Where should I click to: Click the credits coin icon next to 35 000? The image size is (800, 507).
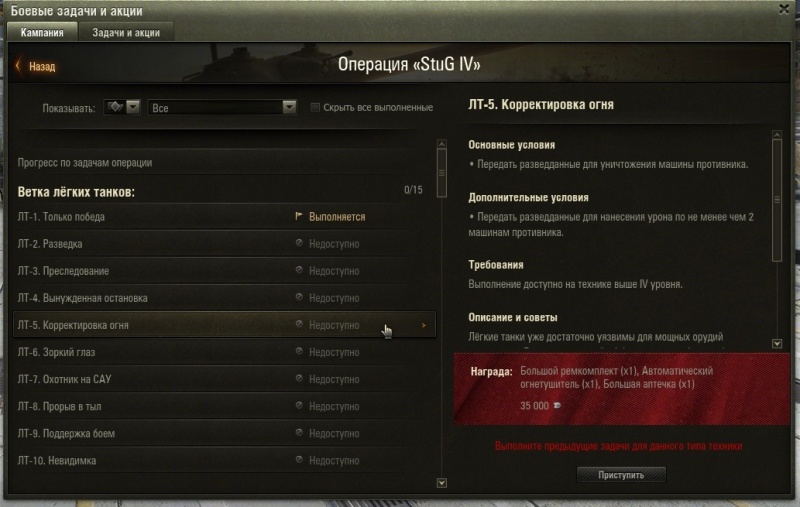click(557, 405)
